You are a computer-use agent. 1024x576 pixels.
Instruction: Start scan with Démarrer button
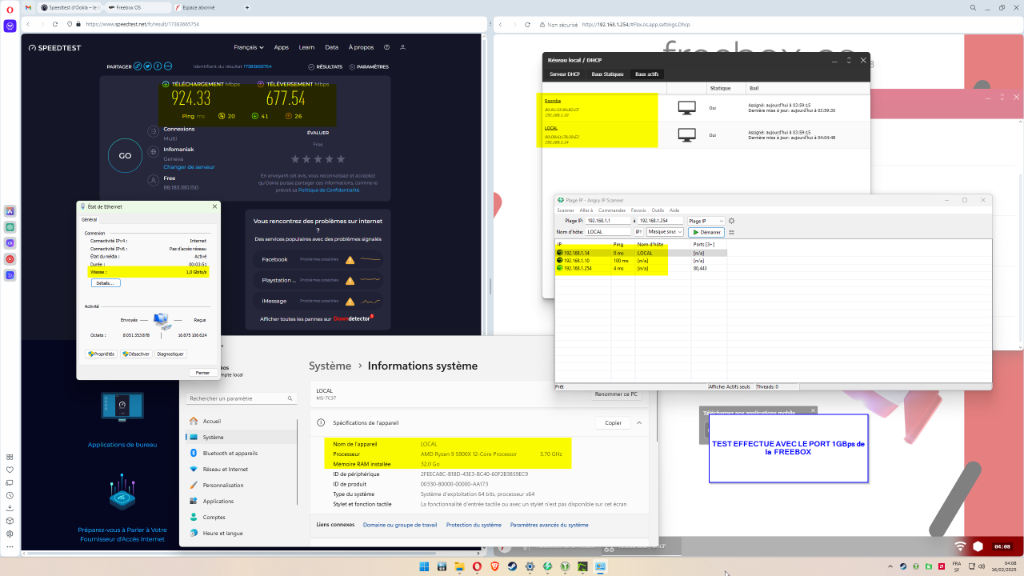click(707, 232)
